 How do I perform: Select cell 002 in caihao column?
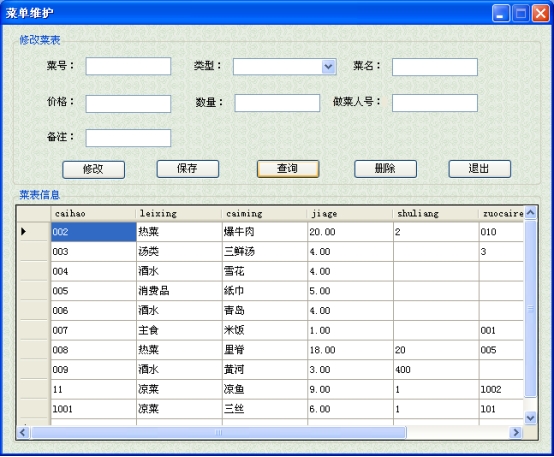click(94, 232)
